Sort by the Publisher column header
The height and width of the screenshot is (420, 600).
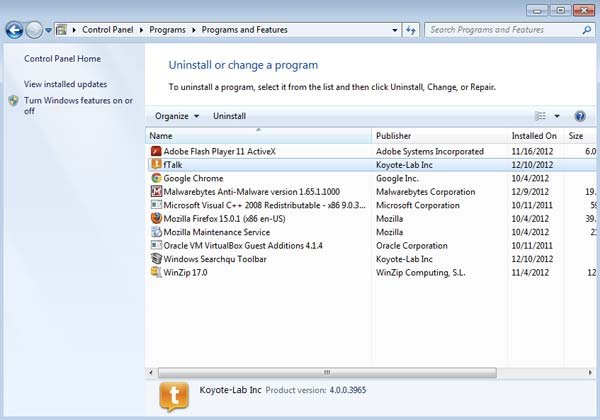pos(439,136)
